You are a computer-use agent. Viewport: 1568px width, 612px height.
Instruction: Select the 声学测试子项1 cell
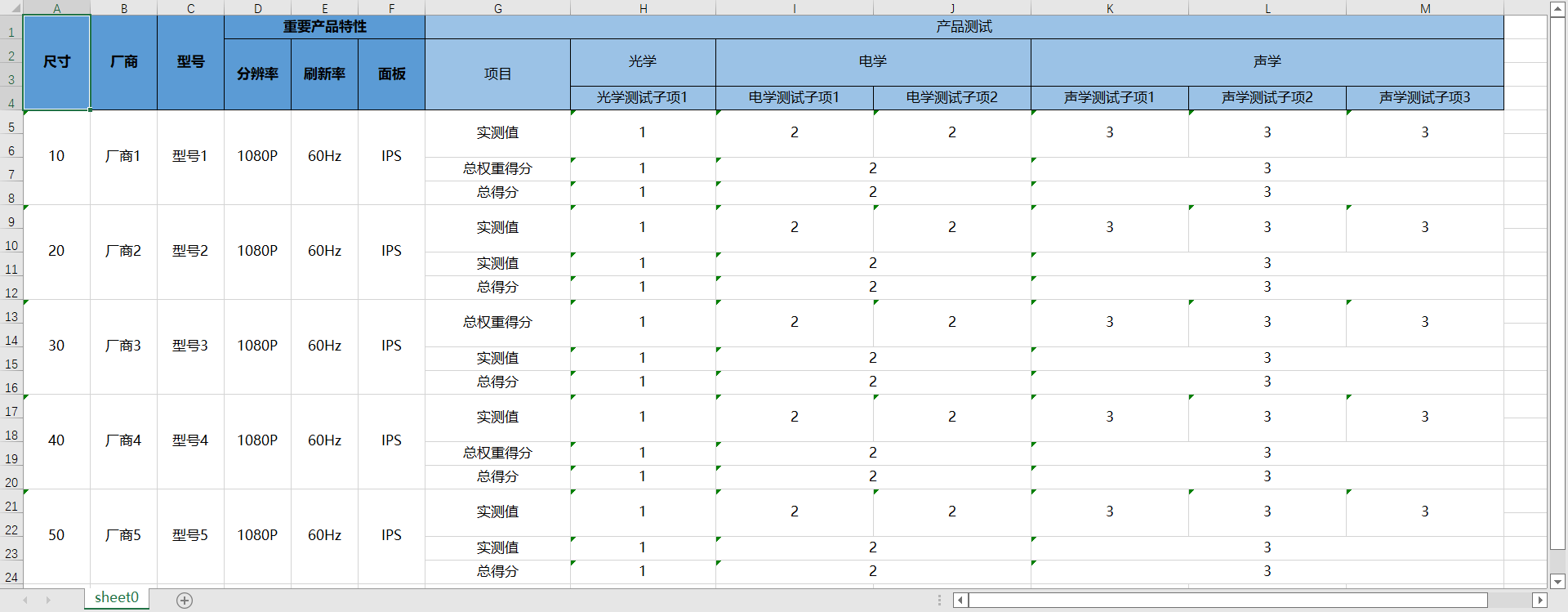pyautogui.click(x=1110, y=98)
